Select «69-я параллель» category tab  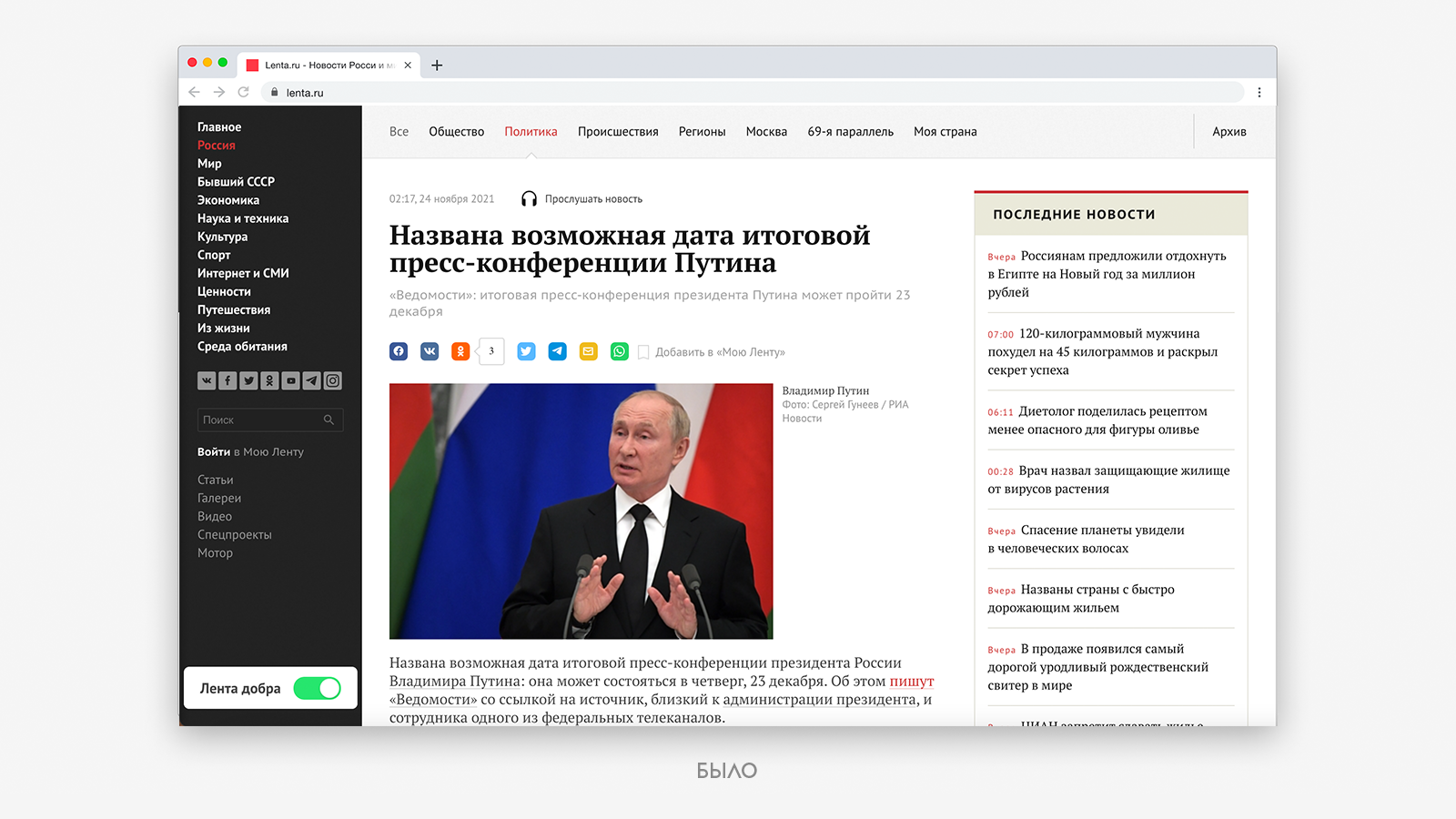click(x=851, y=132)
